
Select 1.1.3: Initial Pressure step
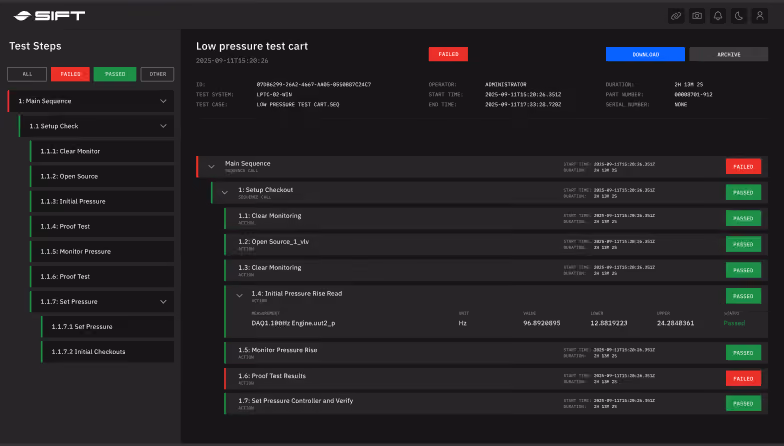[102, 201]
